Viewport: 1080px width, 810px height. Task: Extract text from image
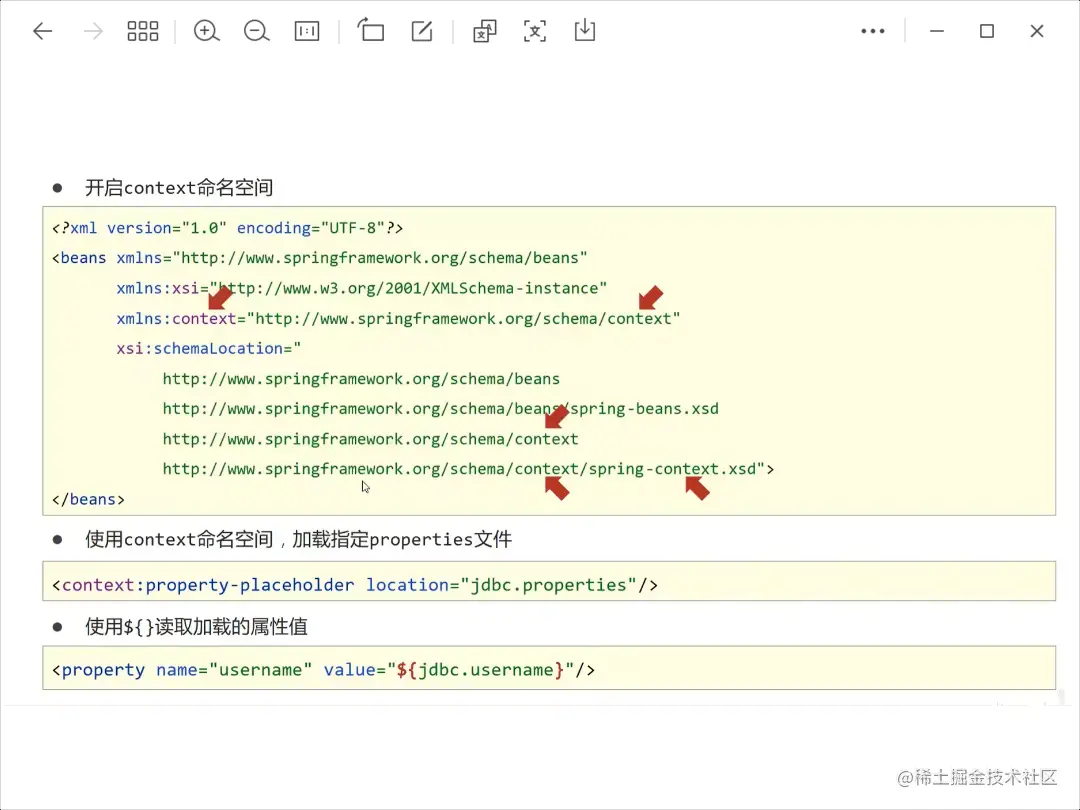[x=534, y=31]
